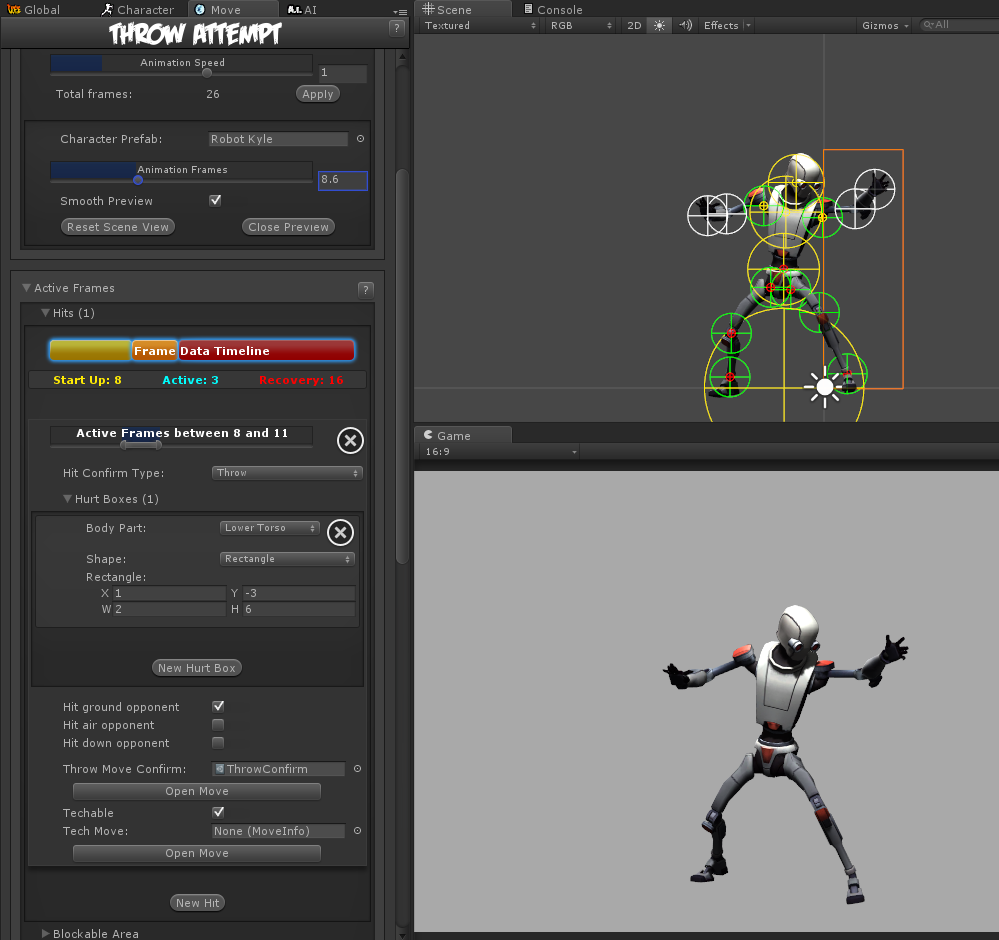999x940 pixels.
Task: Toggle 2D view mode in the Scene toolbar
Action: 633,25
